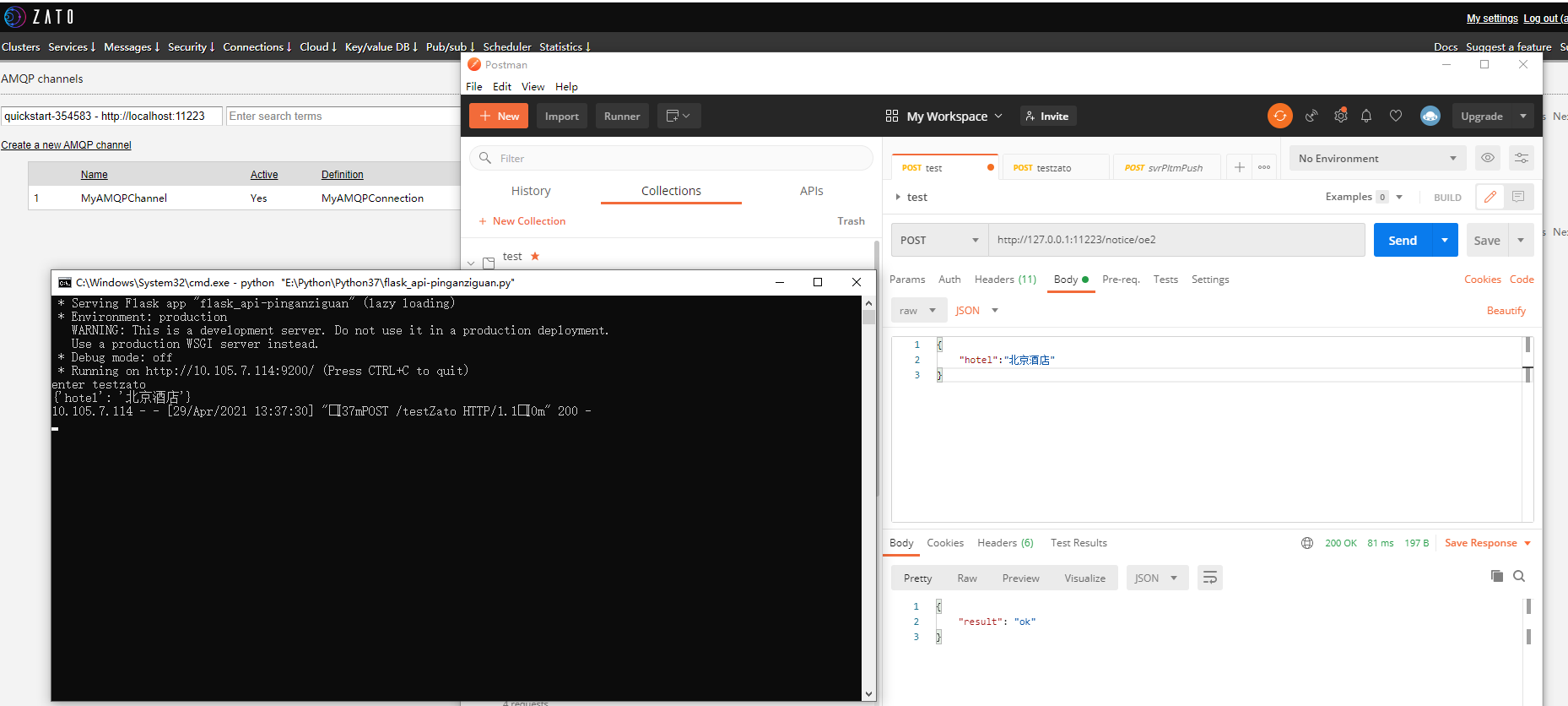Open My Workspace dropdown
The height and width of the screenshot is (706, 1568).
click(x=954, y=116)
